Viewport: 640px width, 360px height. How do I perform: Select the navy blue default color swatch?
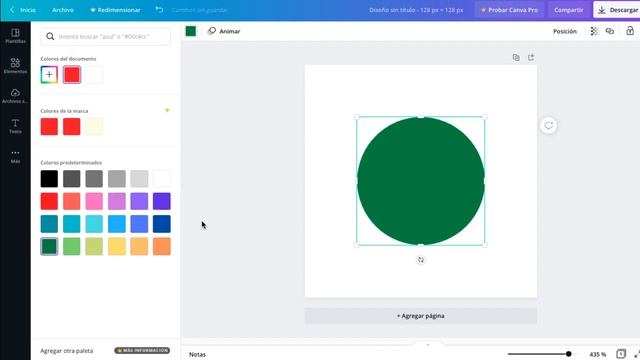point(162,224)
